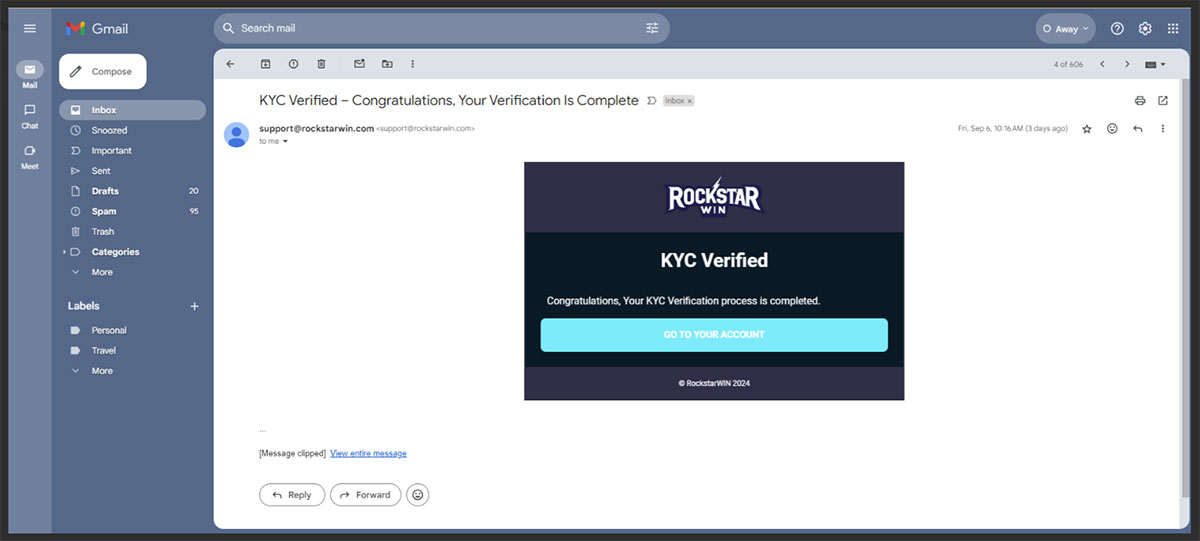Click View entire message link
Viewport: 1200px width, 541px height.
click(368, 454)
